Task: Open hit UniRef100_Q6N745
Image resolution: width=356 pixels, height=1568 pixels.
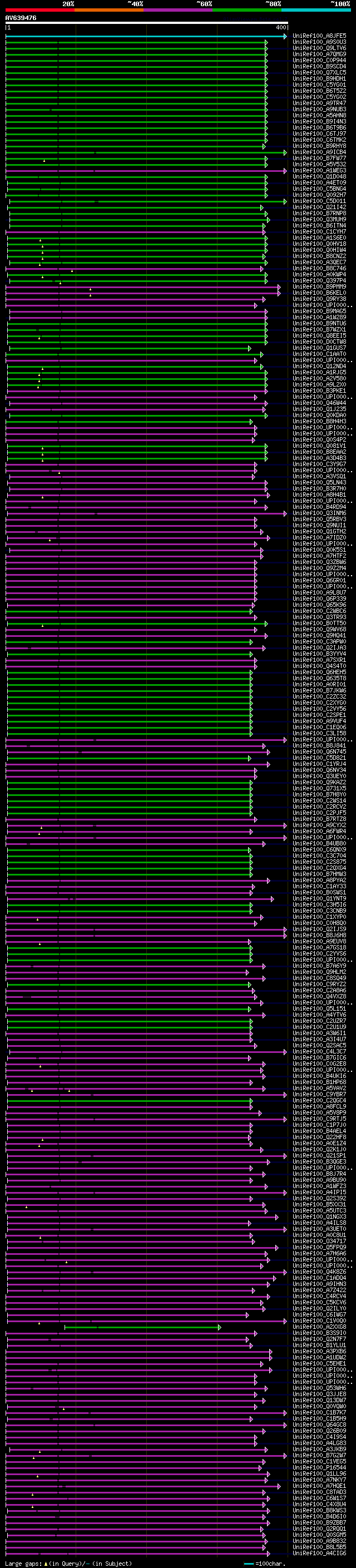Action: pyautogui.click(x=319, y=752)
